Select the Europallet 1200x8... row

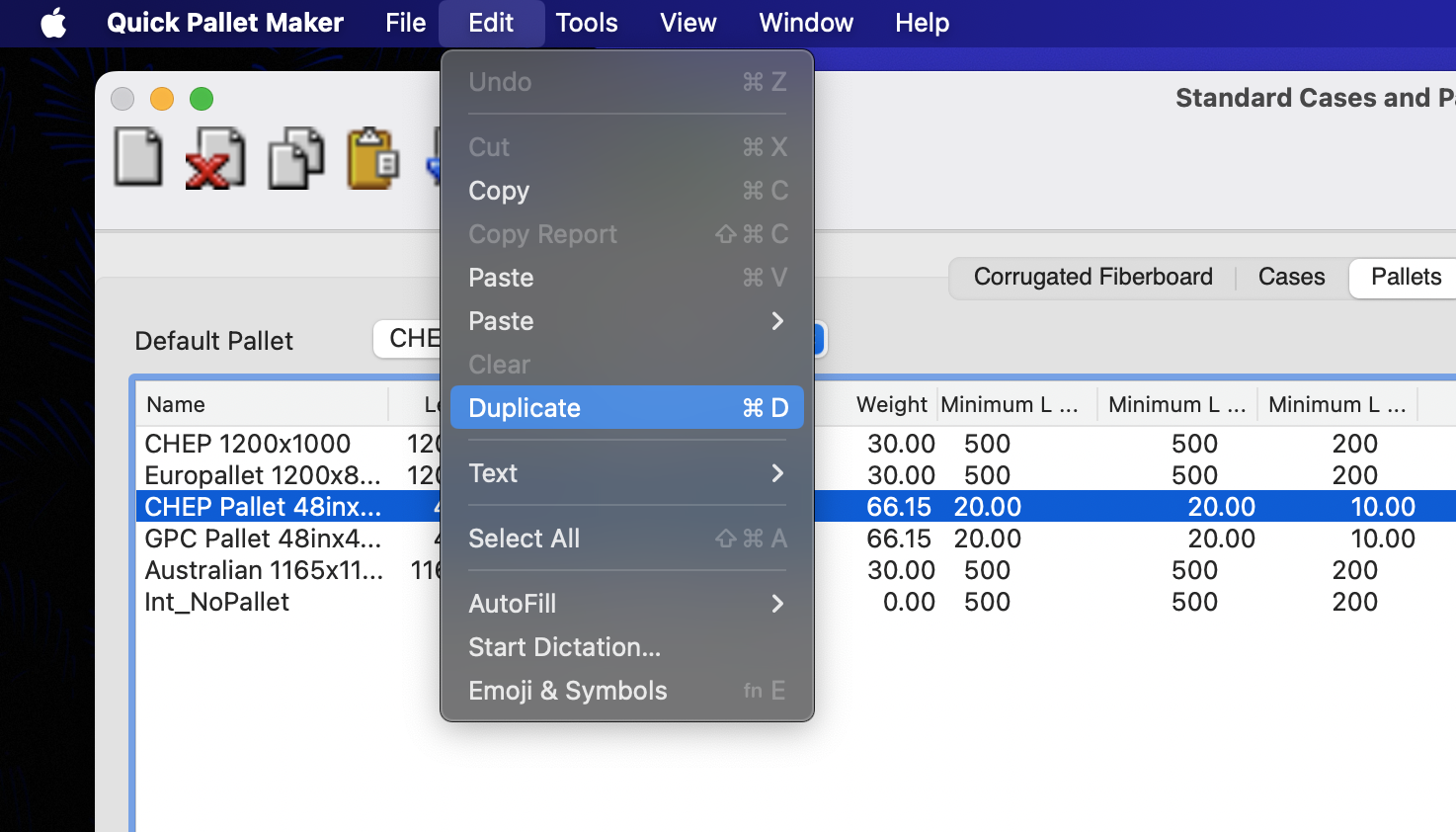795,475
